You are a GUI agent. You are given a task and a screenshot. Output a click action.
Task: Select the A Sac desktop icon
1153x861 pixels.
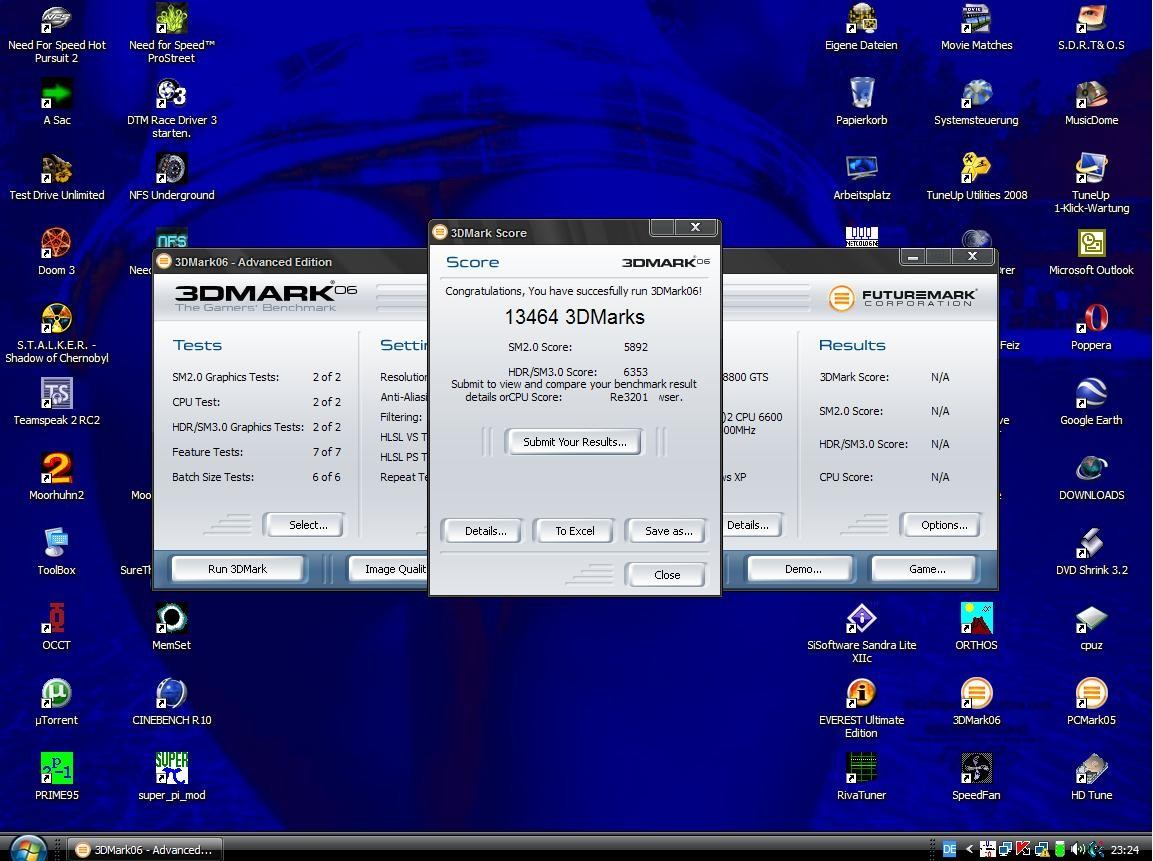click(x=57, y=103)
